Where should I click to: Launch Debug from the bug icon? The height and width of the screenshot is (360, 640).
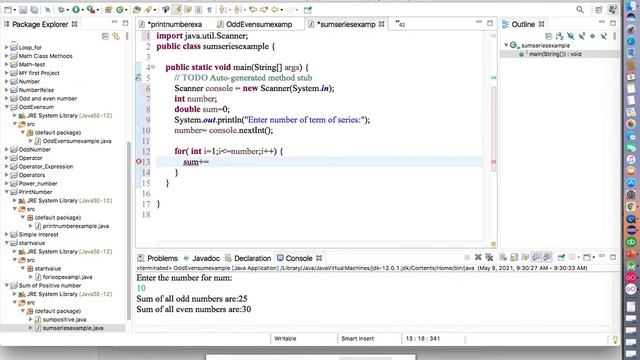[x=61, y=9]
